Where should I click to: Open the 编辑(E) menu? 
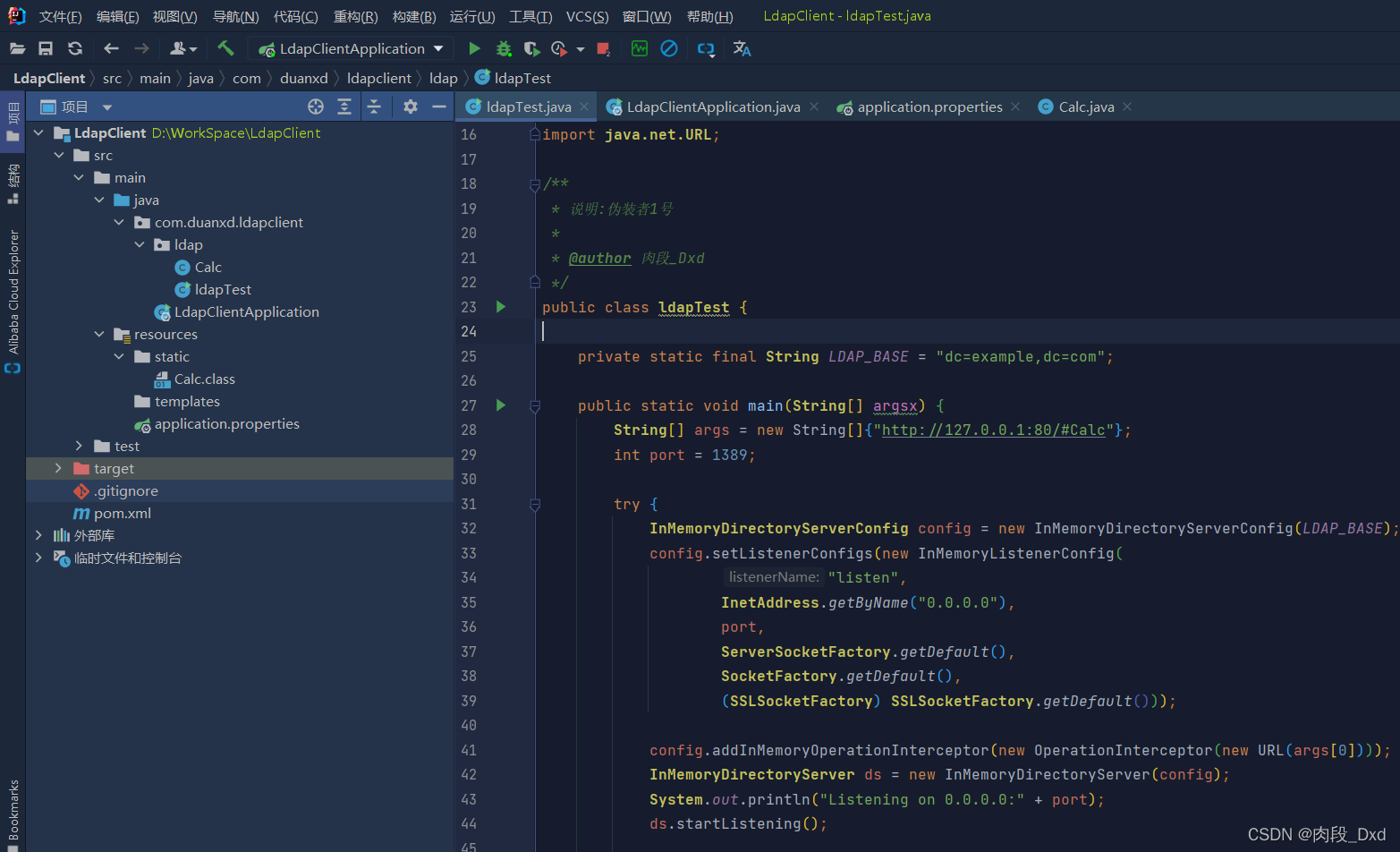coord(118,16)
